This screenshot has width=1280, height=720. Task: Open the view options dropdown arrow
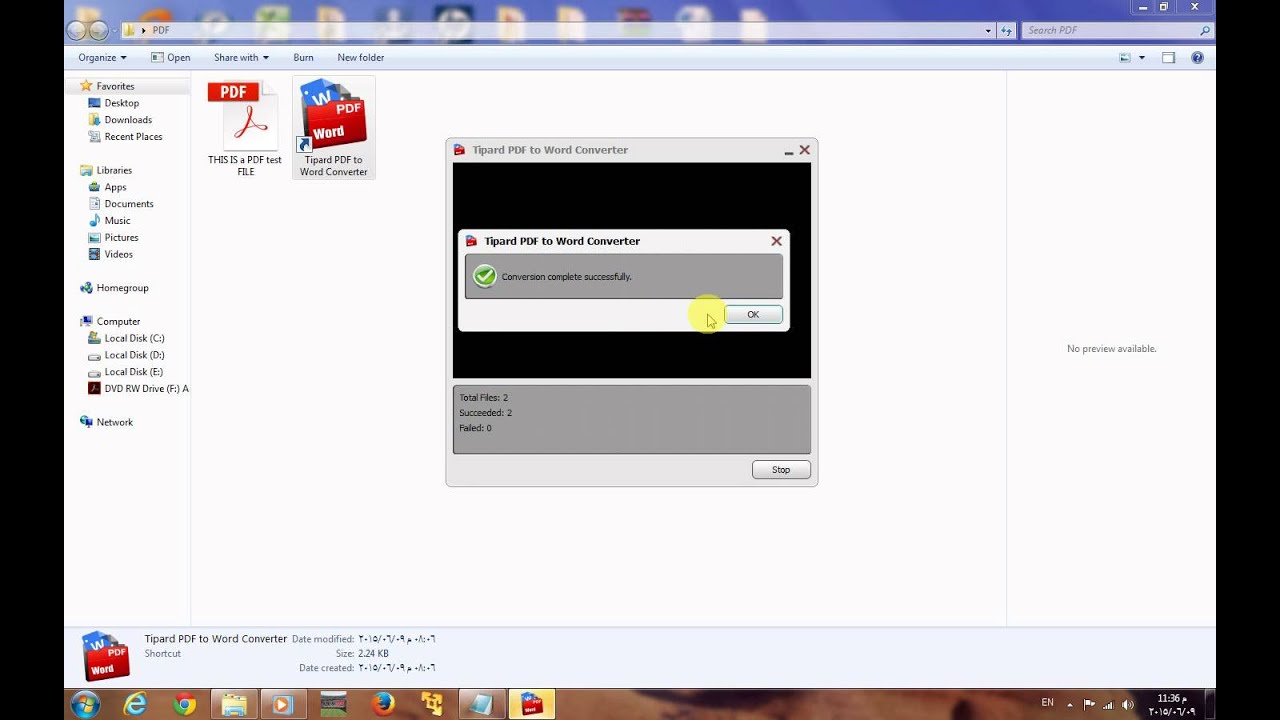pos(1142,58)
